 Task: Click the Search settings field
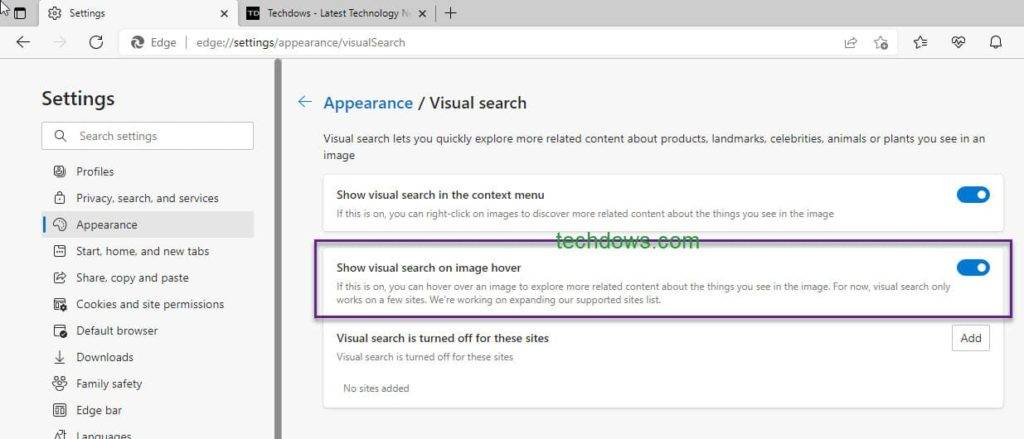148,136
